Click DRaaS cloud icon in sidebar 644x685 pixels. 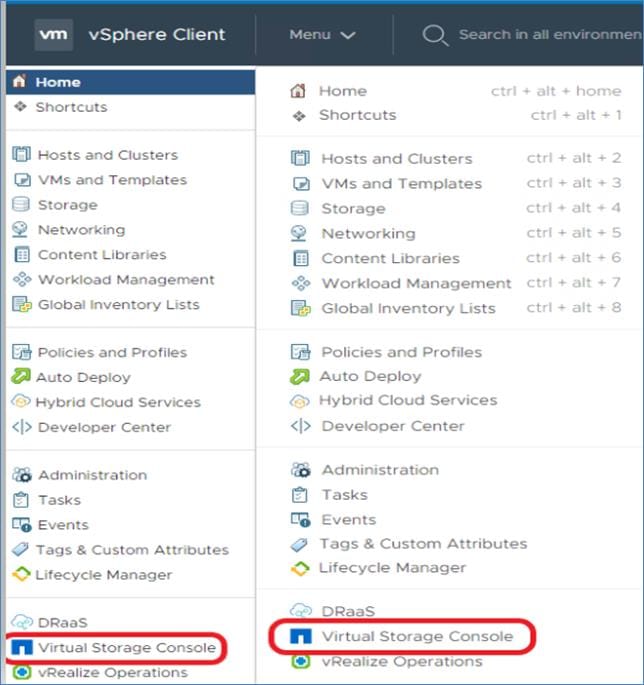click(x=22, y=621)
